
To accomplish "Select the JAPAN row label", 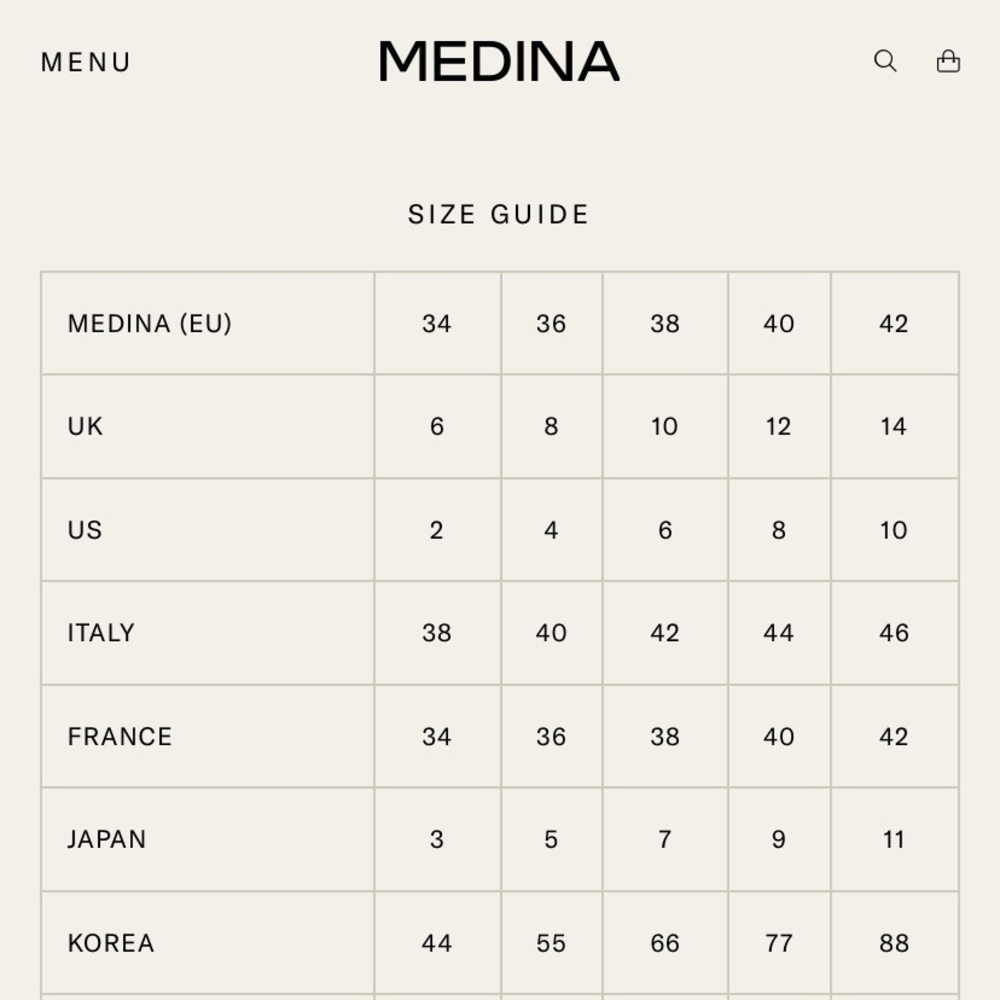I will (107, 839).
